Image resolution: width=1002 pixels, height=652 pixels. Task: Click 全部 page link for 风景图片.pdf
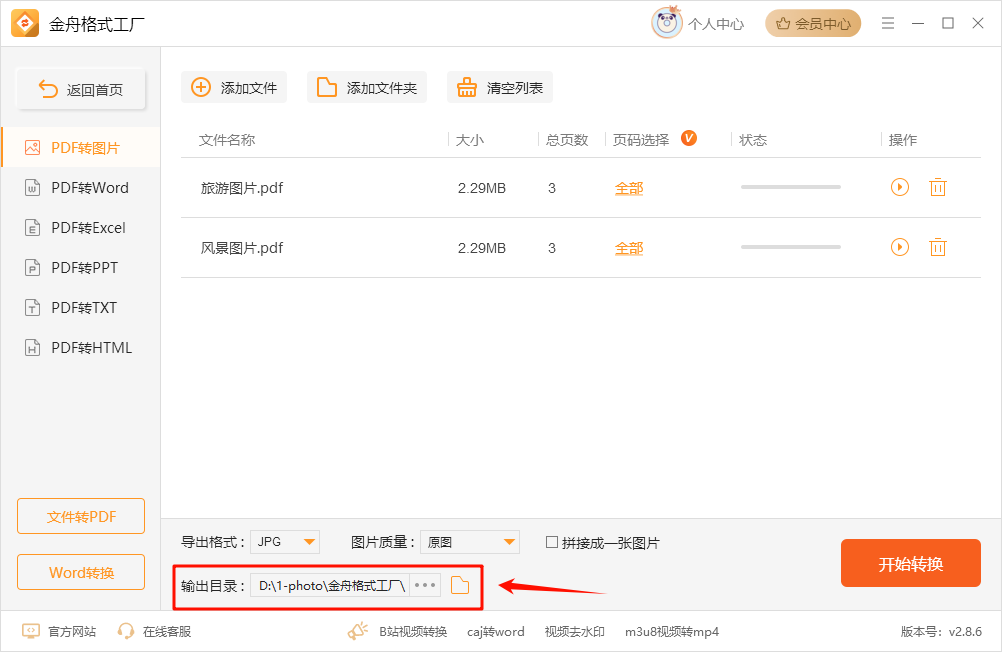[629, 248]
